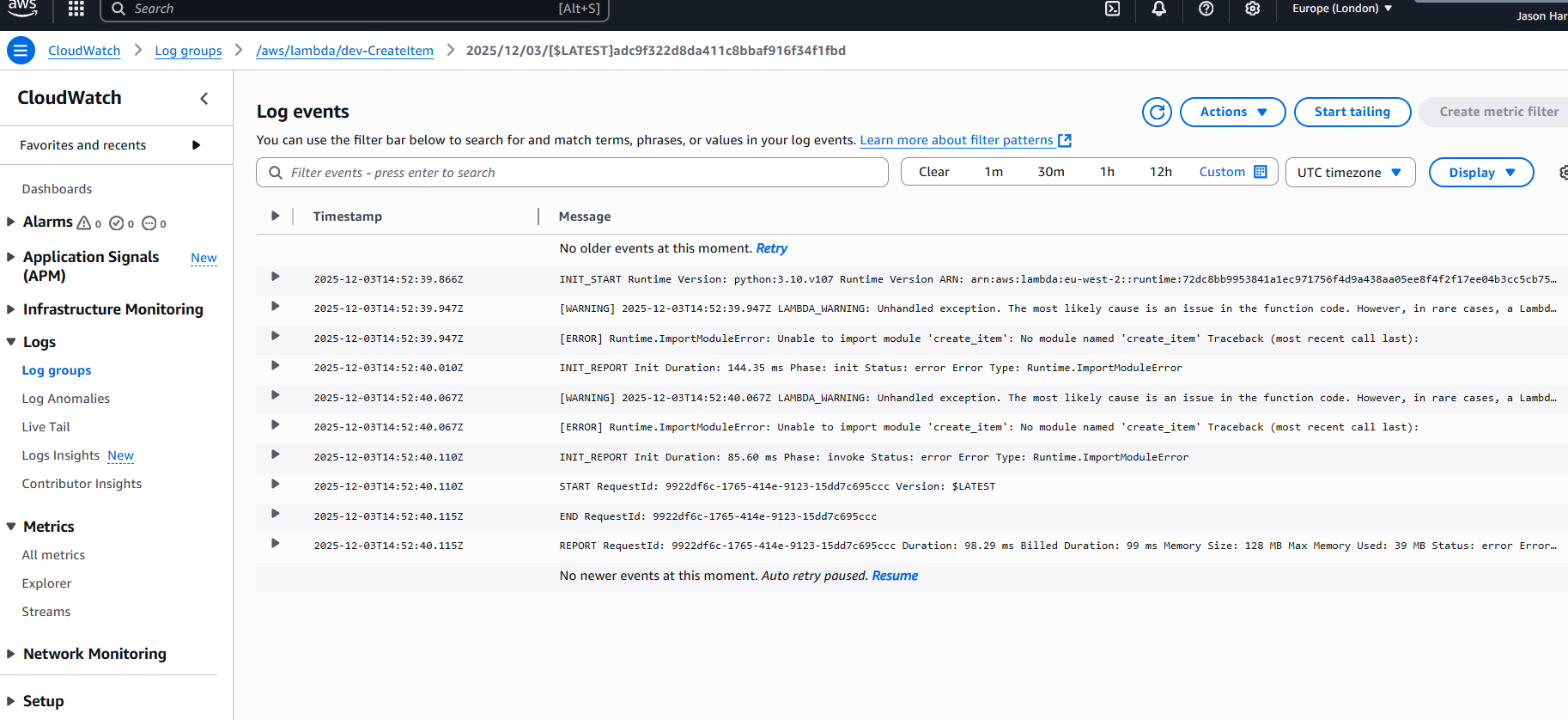Open /aws/lambda/dev-CreateItem breadcrumb

344,51
